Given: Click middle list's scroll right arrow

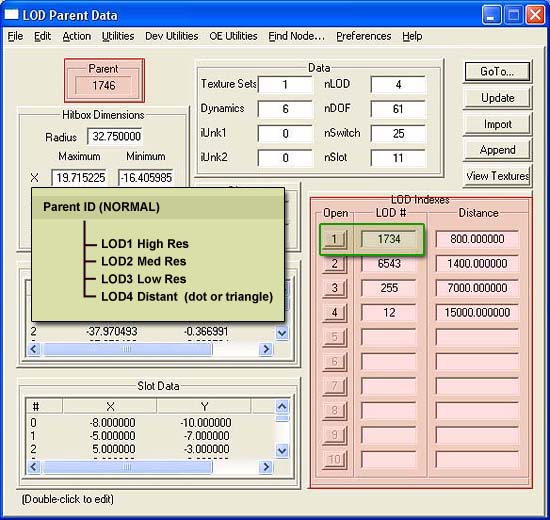Looking at the screenshot, I should point(266,349).
